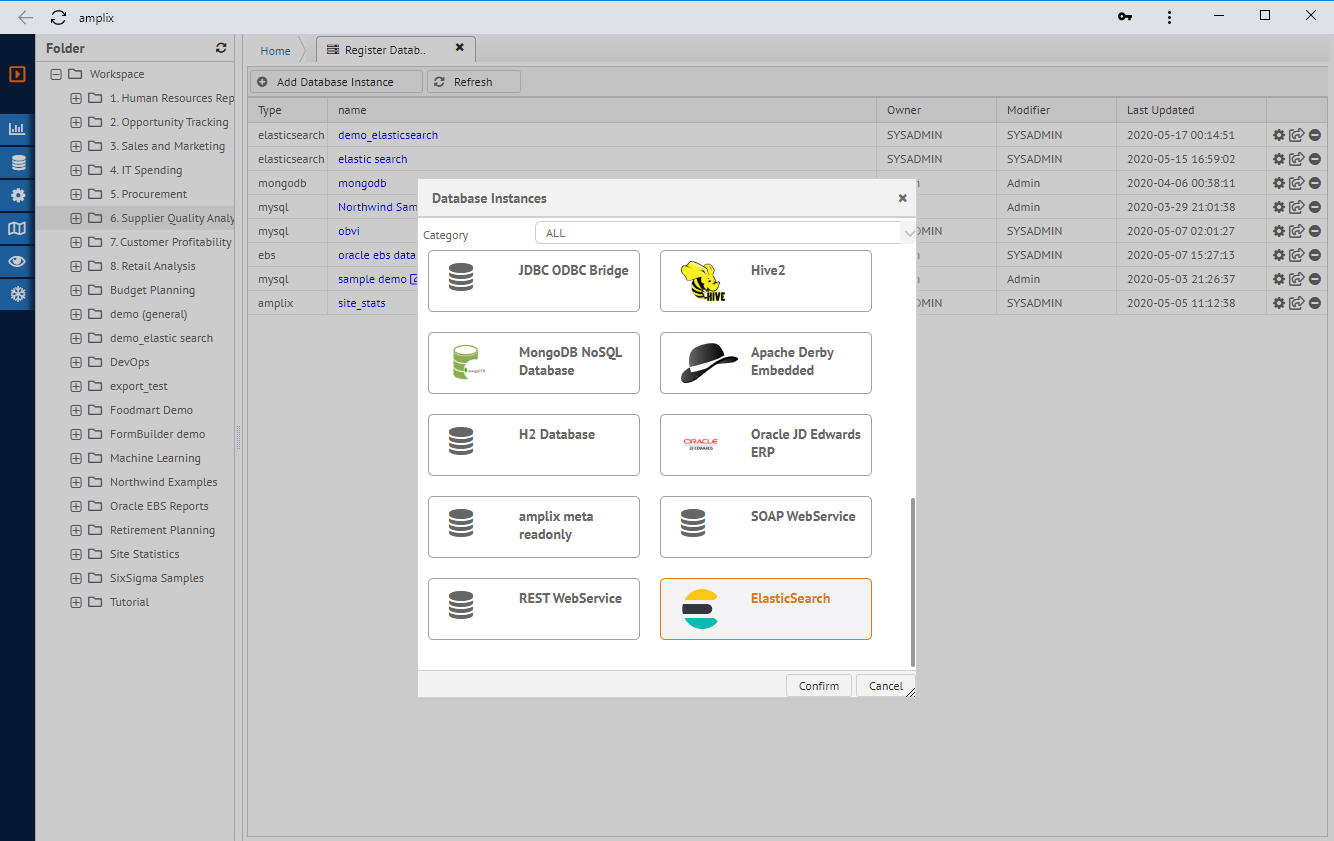Choose the MongoDB NoSQL Database card
Image resolution: width=1334 pixels, height=841 pixels.
pyautogui.click(x=534, y=363)
